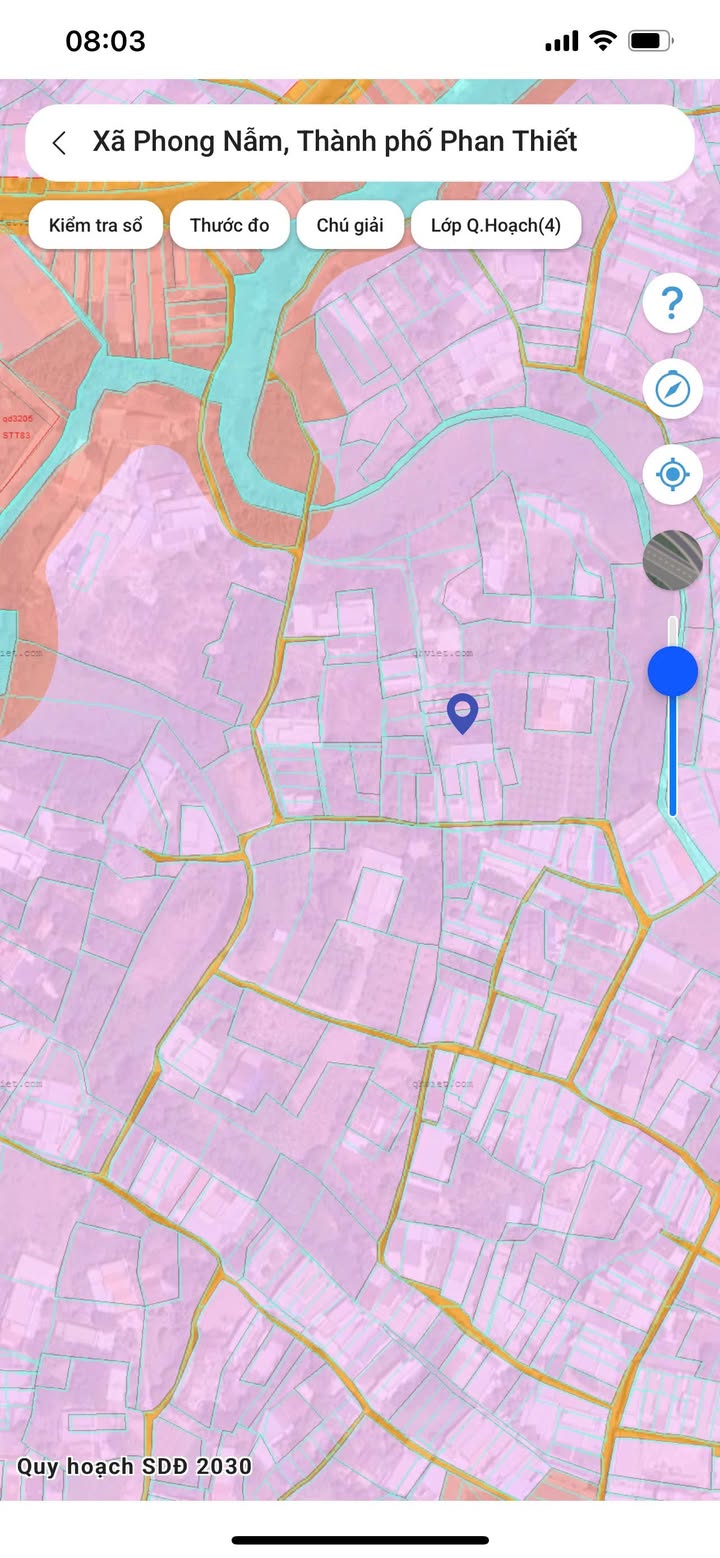The width and height of the screenshot is (720, 1558).
Task: Tap the Wi-Fi status icon
Action: [602, 41]
